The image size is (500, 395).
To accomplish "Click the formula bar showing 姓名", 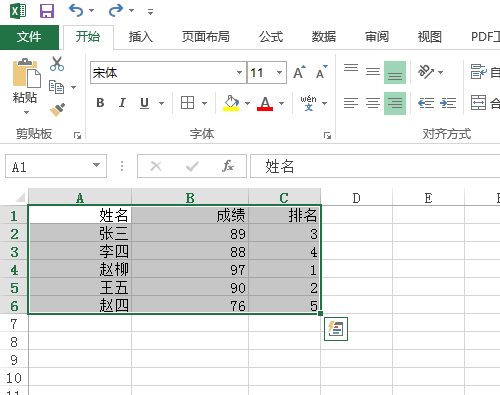I will coord(375,166).
